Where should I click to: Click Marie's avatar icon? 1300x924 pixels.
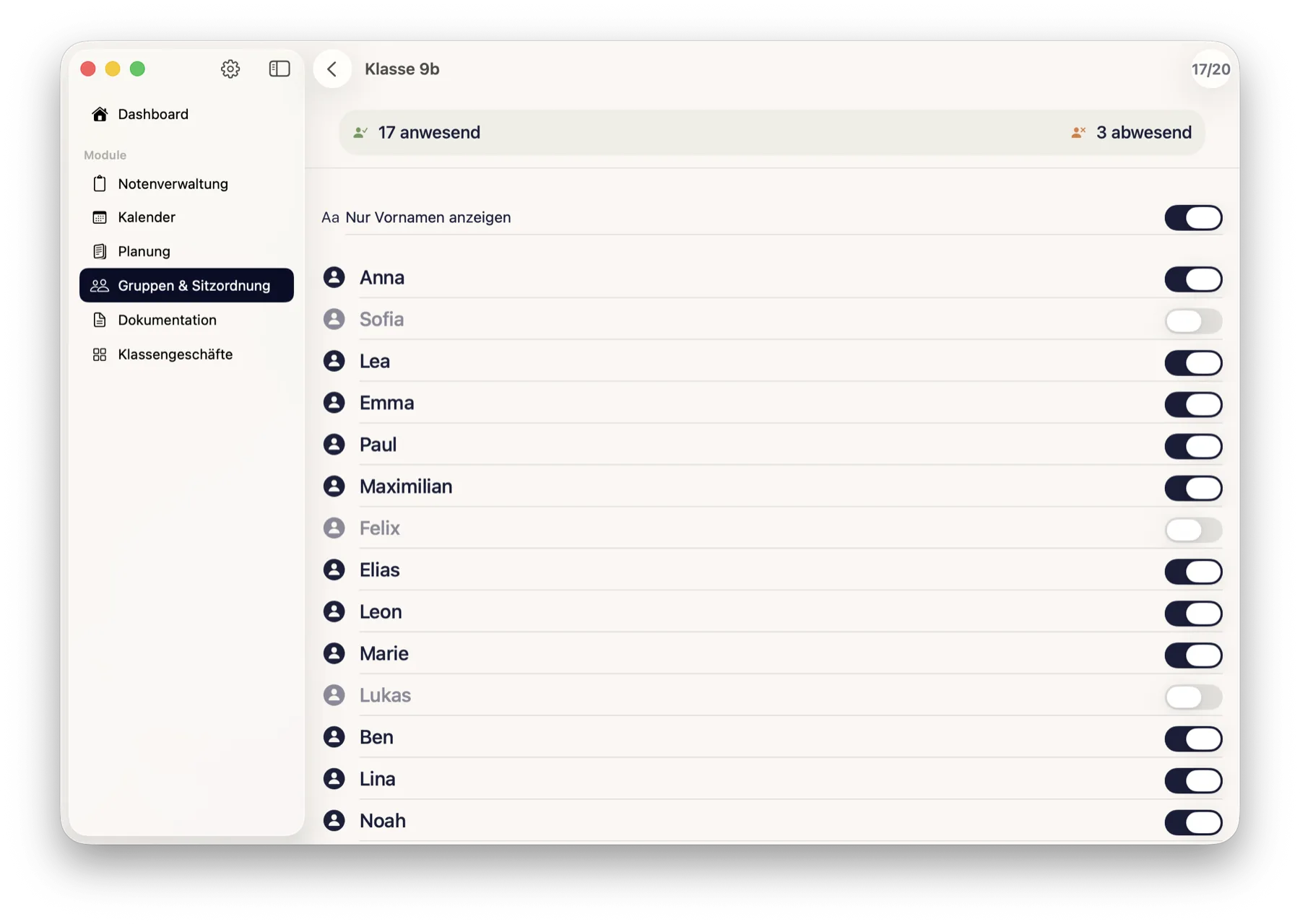click(x=334, y=654)
